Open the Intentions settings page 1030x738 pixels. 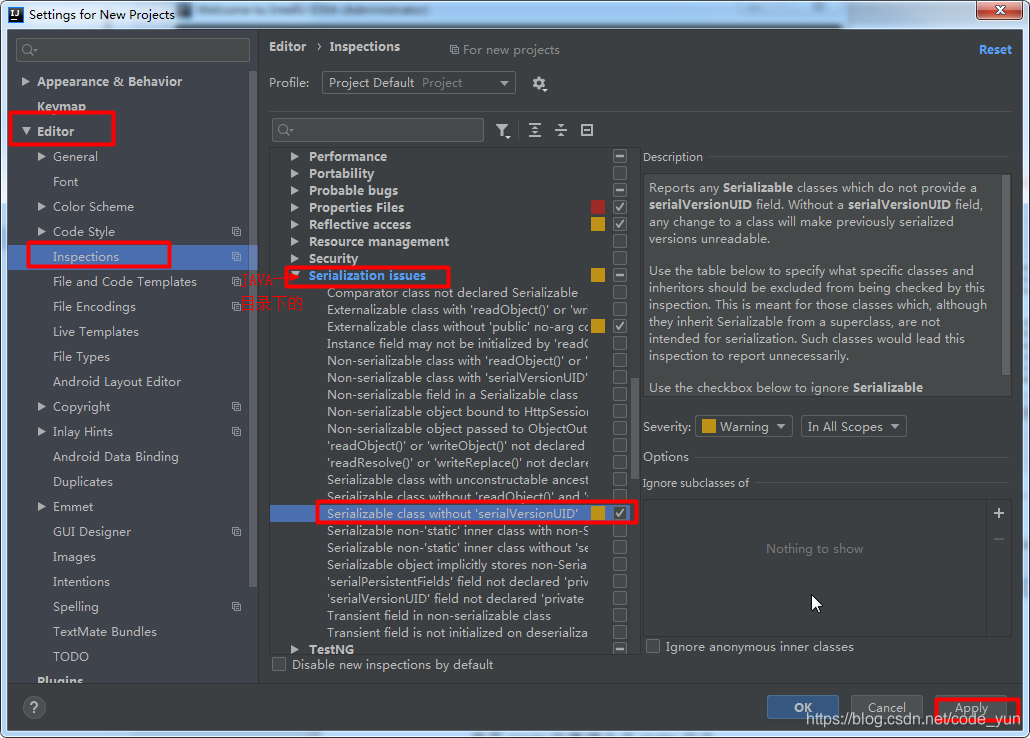pyautogui.click(x=81, y=582)
